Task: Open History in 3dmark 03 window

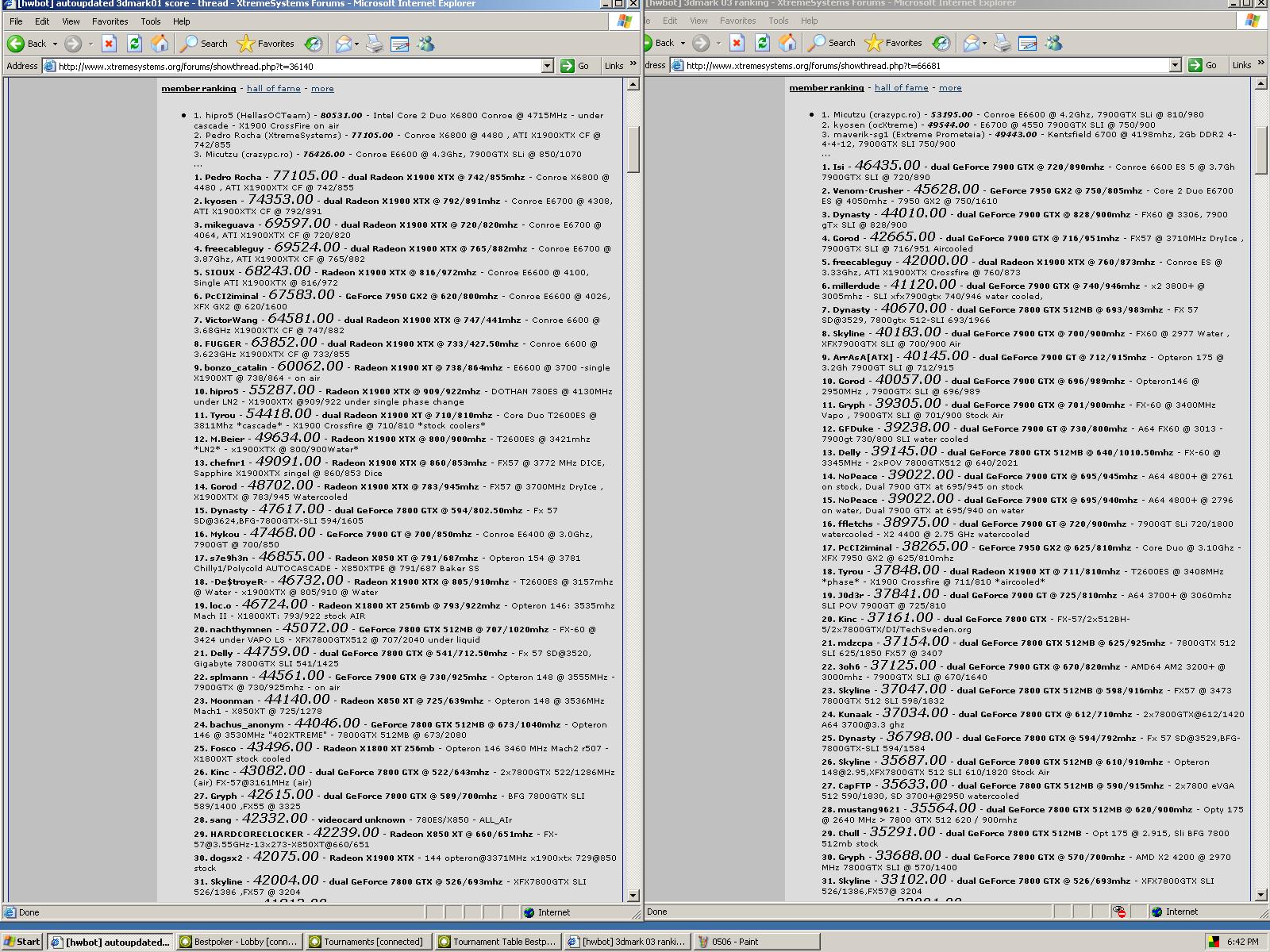Action: click(941, 43)
